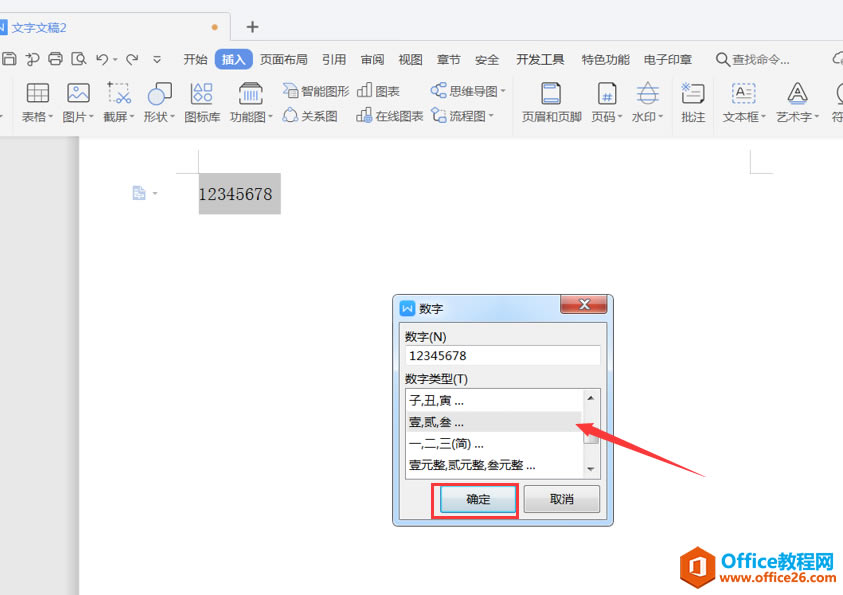Click the 图片 insert icon
Screen dimensions: 843x595
[x=78, y=94]
